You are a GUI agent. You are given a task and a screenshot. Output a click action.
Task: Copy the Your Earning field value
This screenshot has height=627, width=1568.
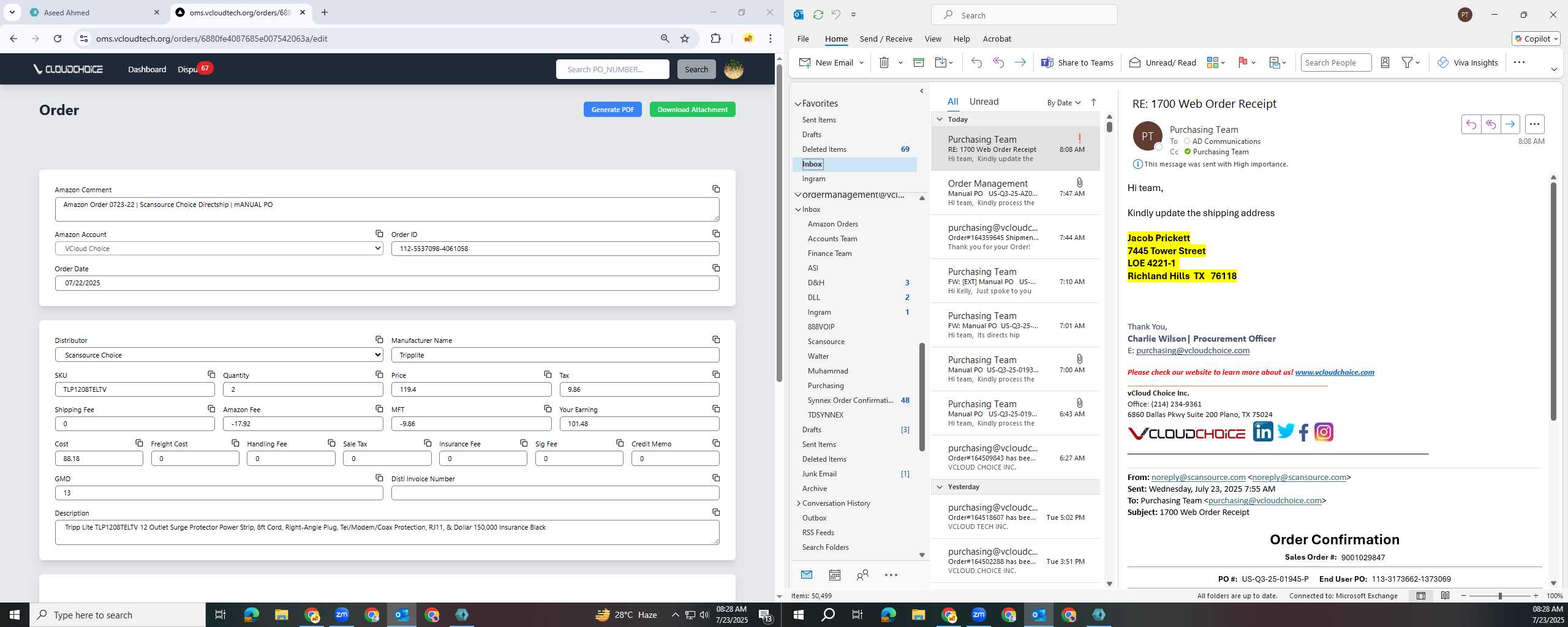pyautogui.click(x=716, y=409)
